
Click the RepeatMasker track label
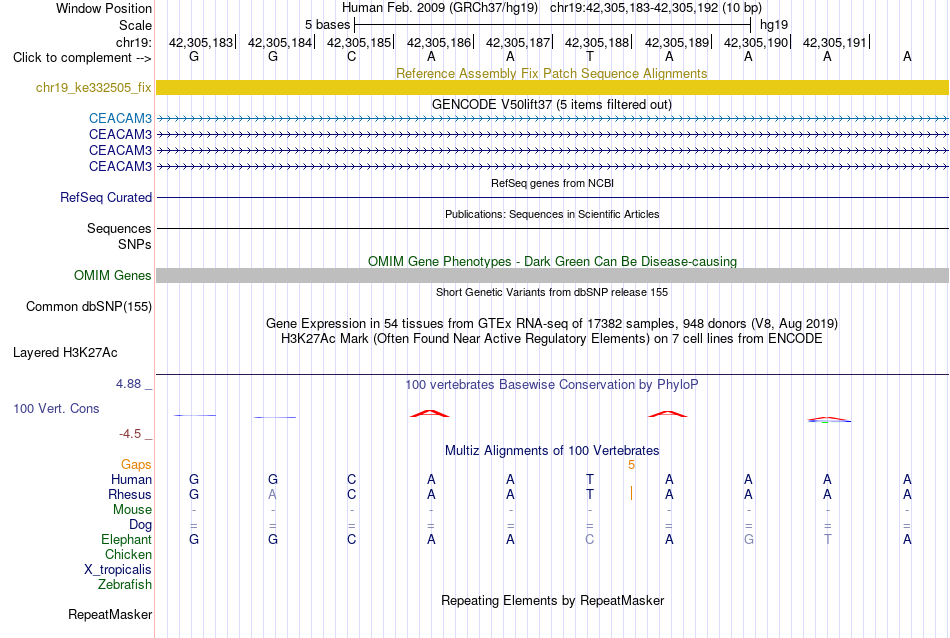point(110,614)
